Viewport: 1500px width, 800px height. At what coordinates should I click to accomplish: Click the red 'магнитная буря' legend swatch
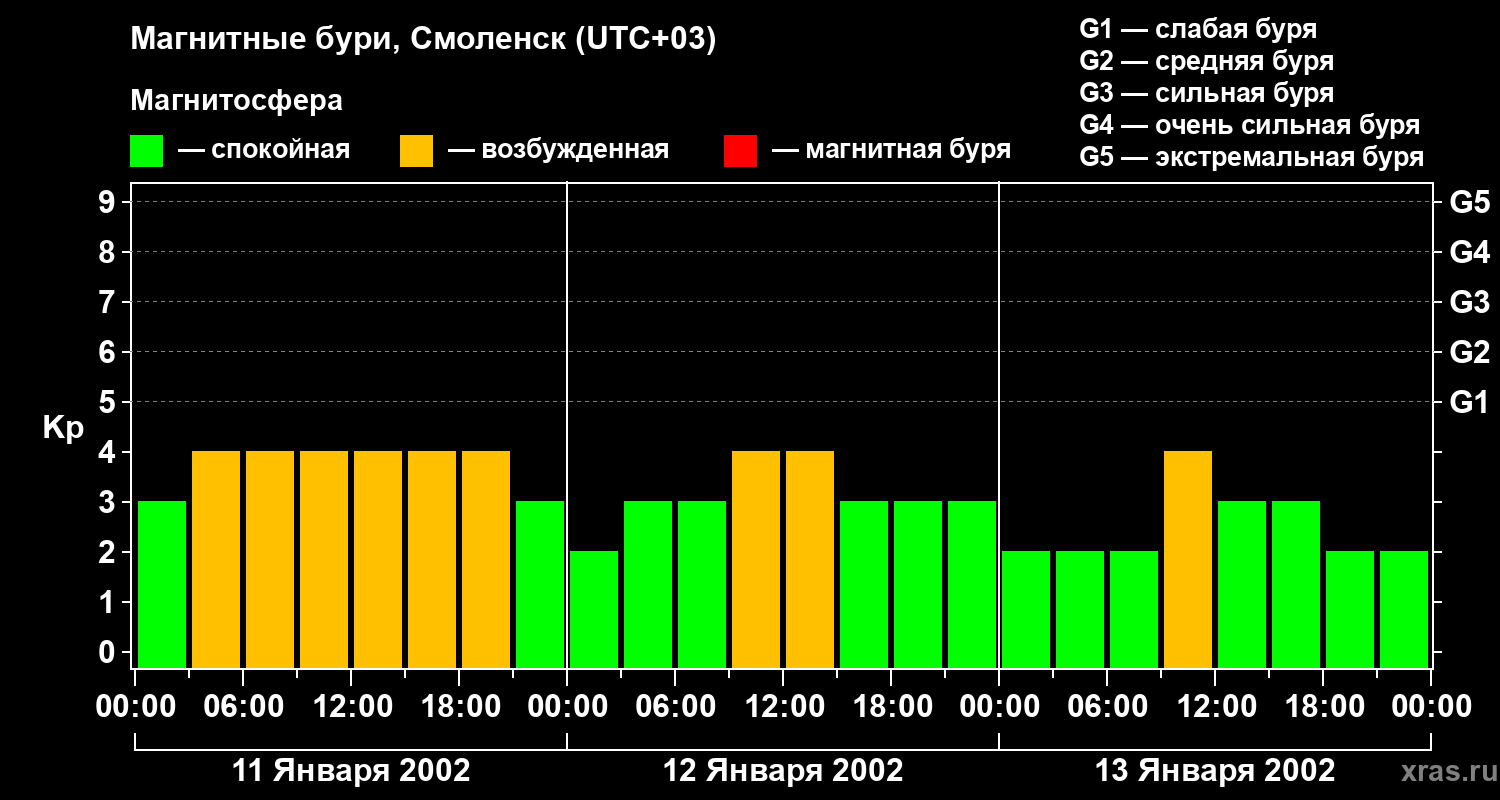click(740, 151)
